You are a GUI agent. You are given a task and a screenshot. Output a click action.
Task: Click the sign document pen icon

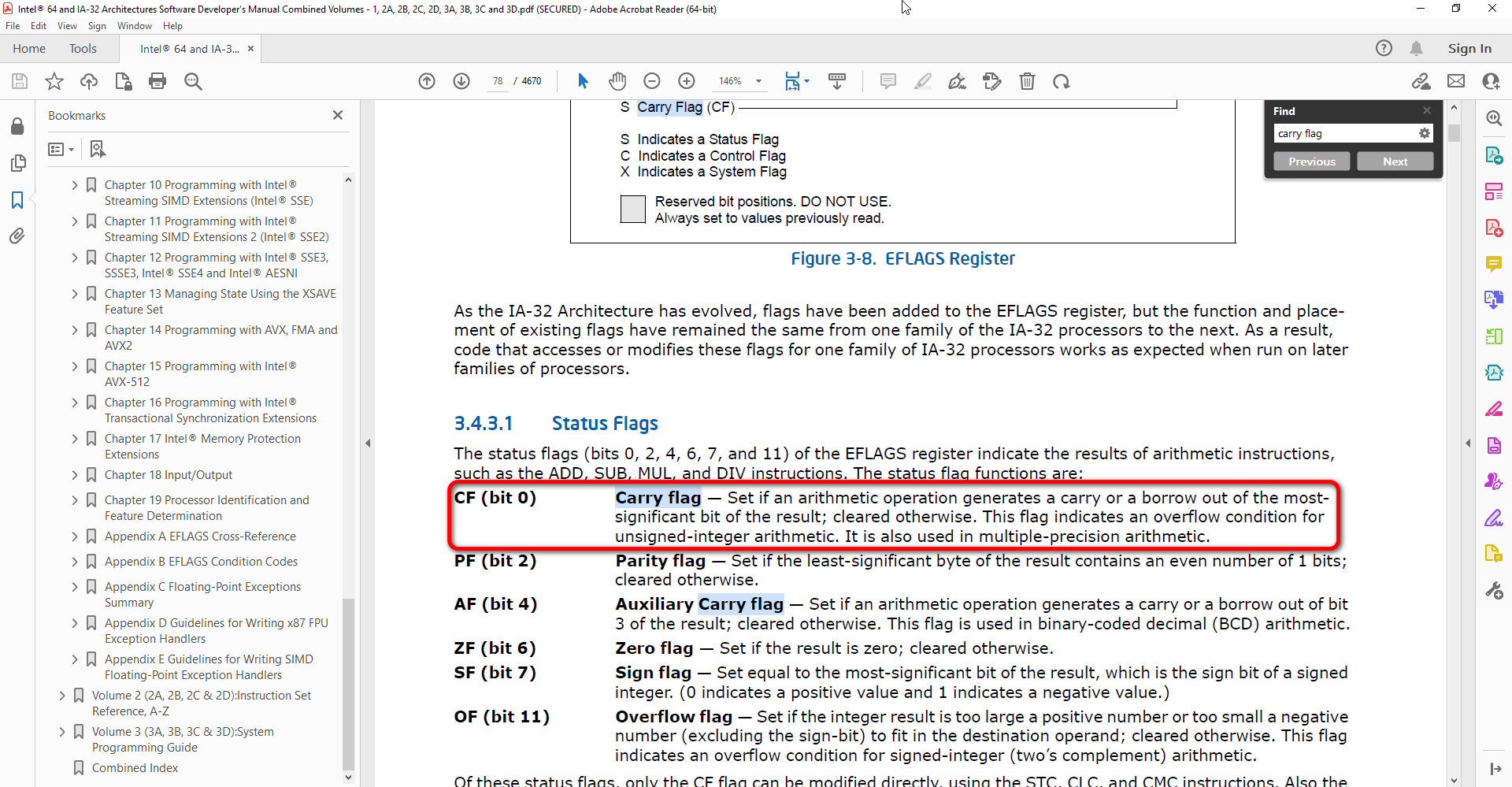tap(958, 81)
